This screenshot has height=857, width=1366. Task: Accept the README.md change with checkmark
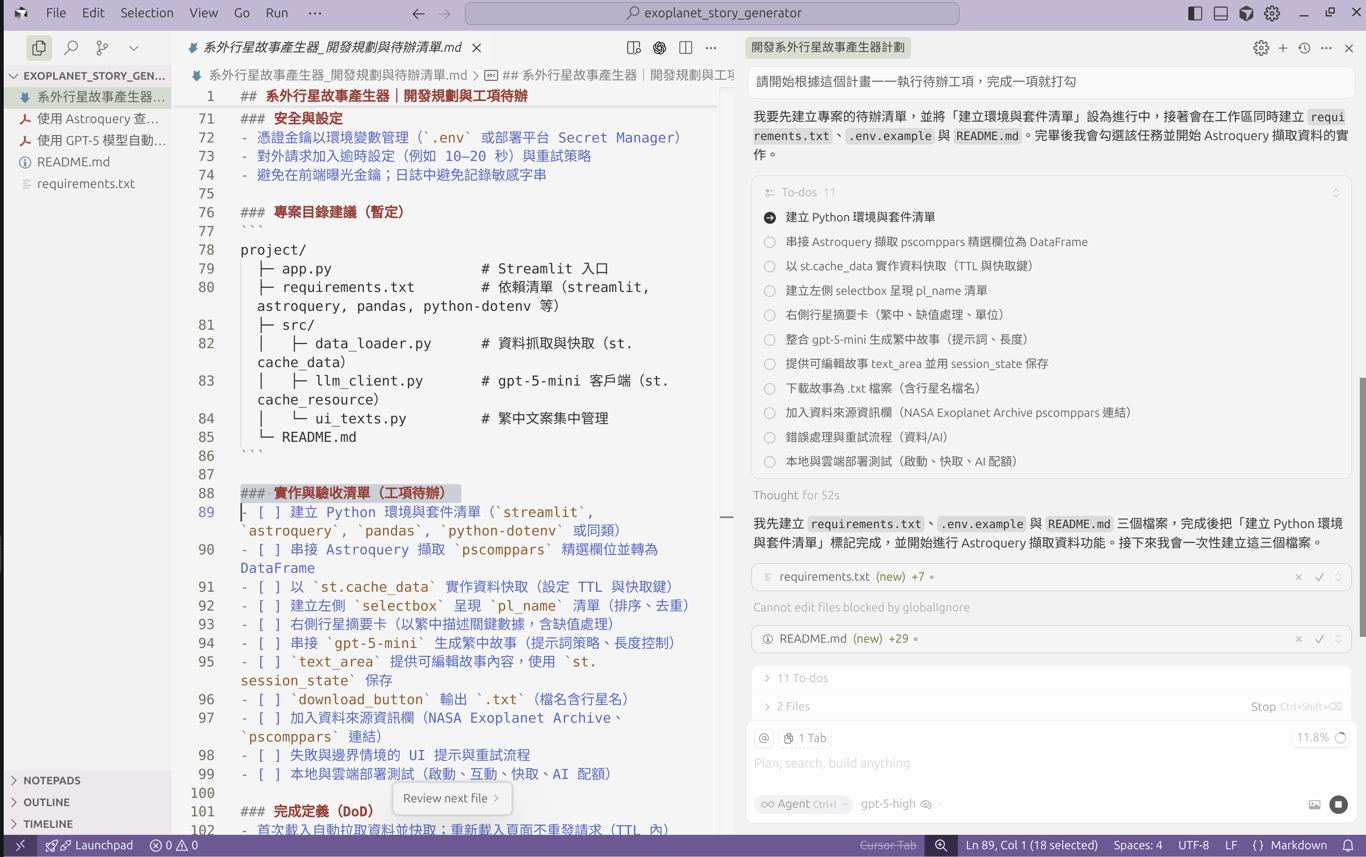pyautogui.click(x=1319, y=639)
